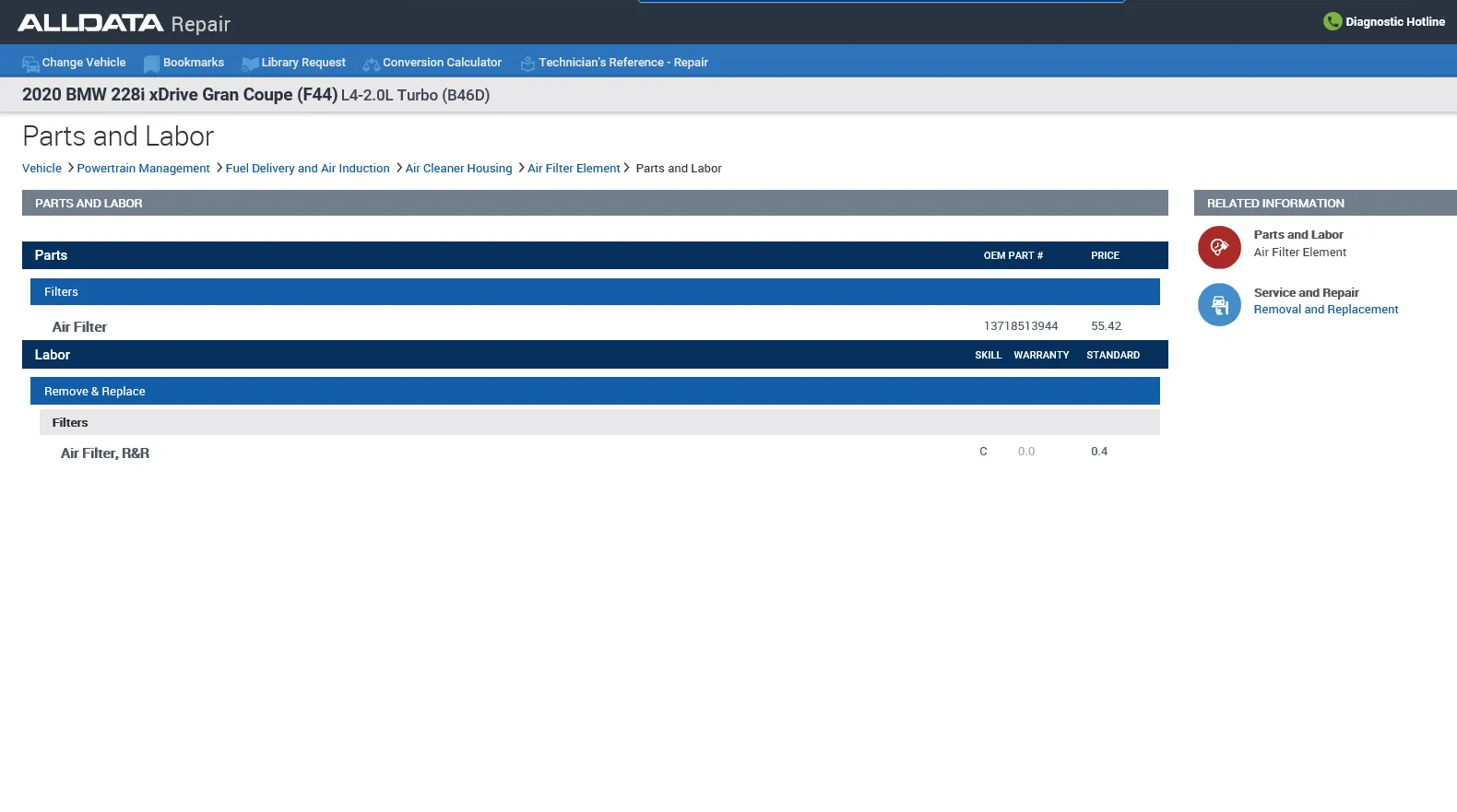Click the skill level C value
This screenshot has width=1457, height=812.
point(983,452)
